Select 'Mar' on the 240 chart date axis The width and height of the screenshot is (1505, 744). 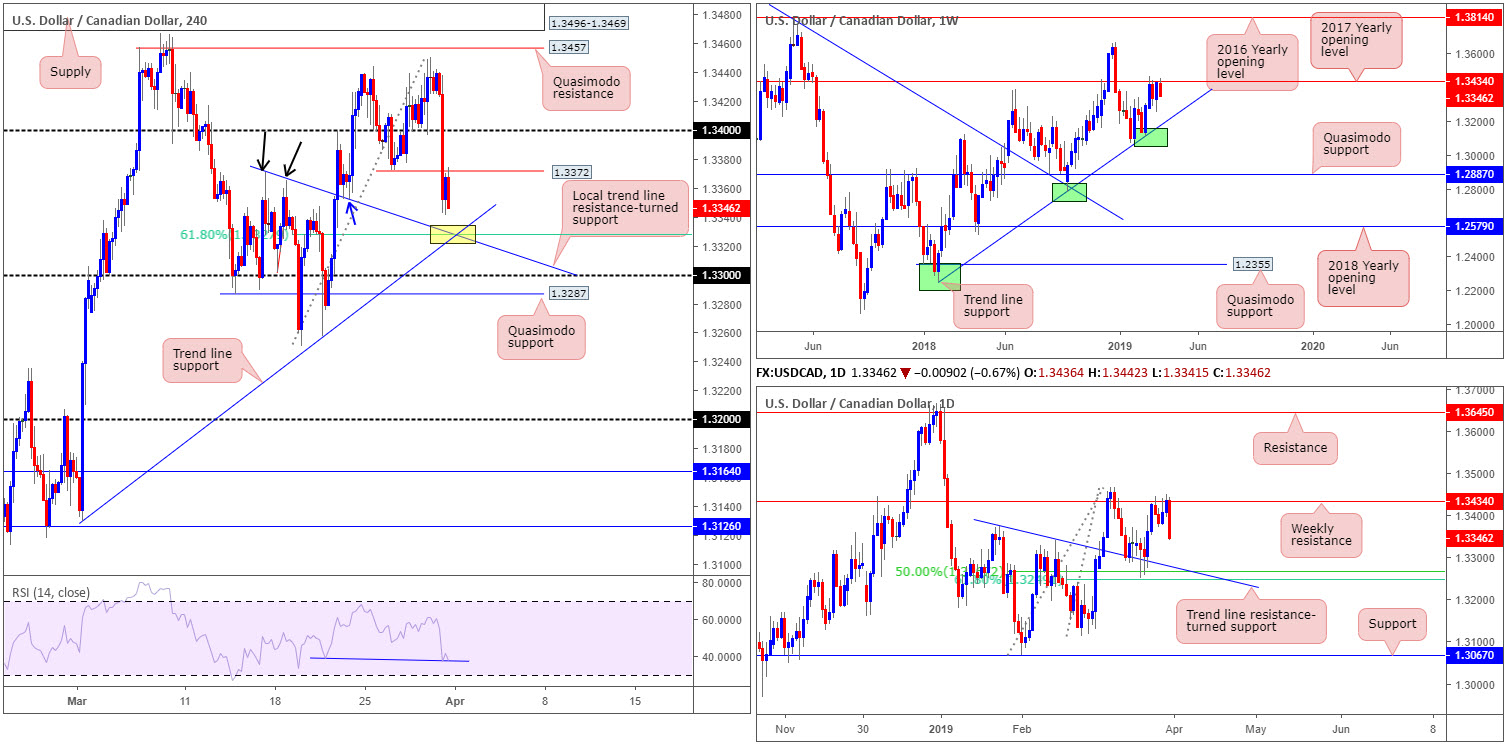pyautogui.click(x=76, y=702)
